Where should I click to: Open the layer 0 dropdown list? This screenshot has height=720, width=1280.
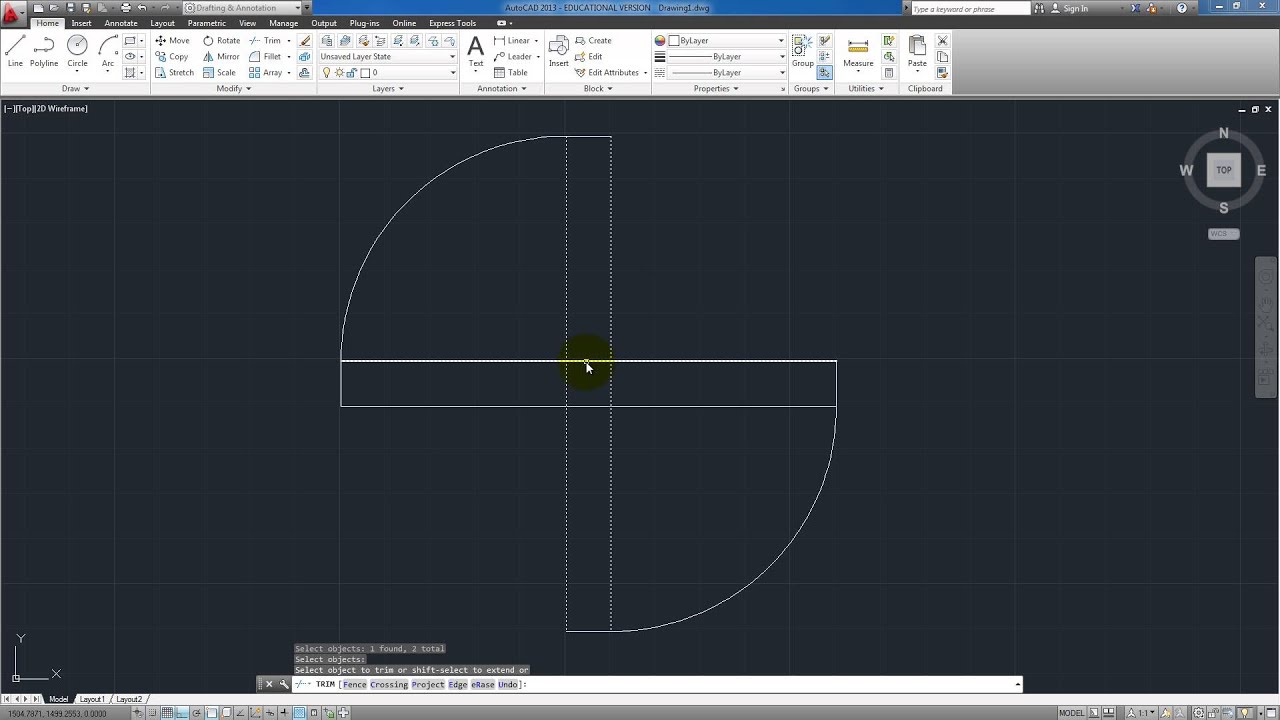coord(388,73)
